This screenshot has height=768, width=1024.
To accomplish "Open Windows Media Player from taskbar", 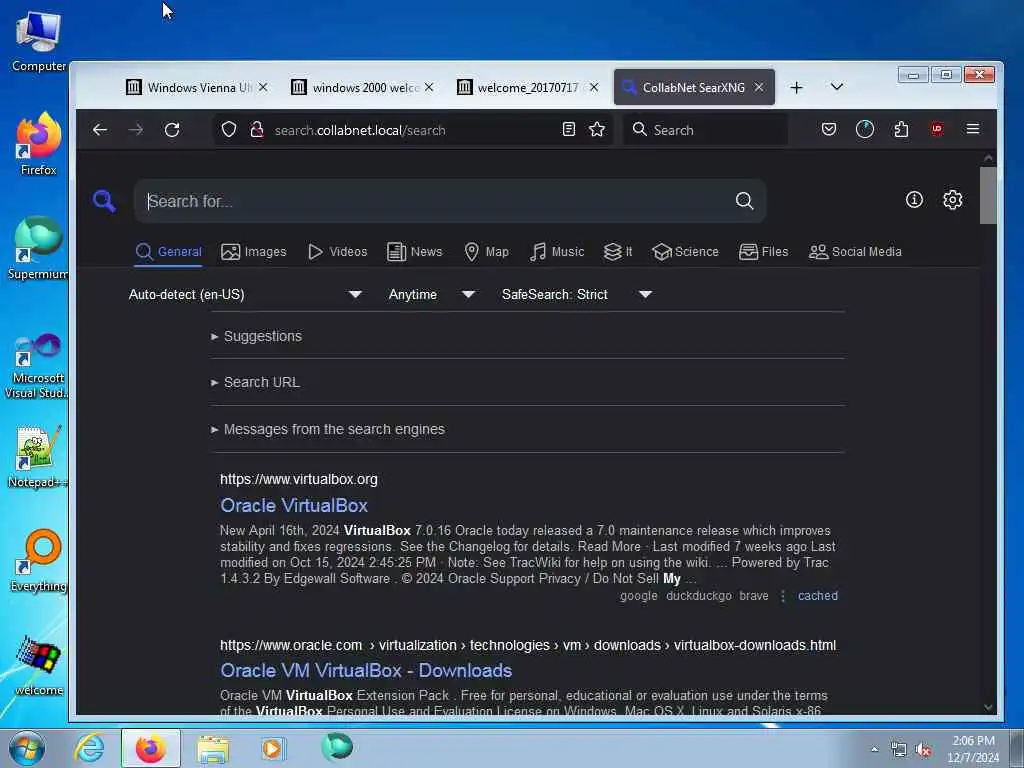I will pos(272,748).
